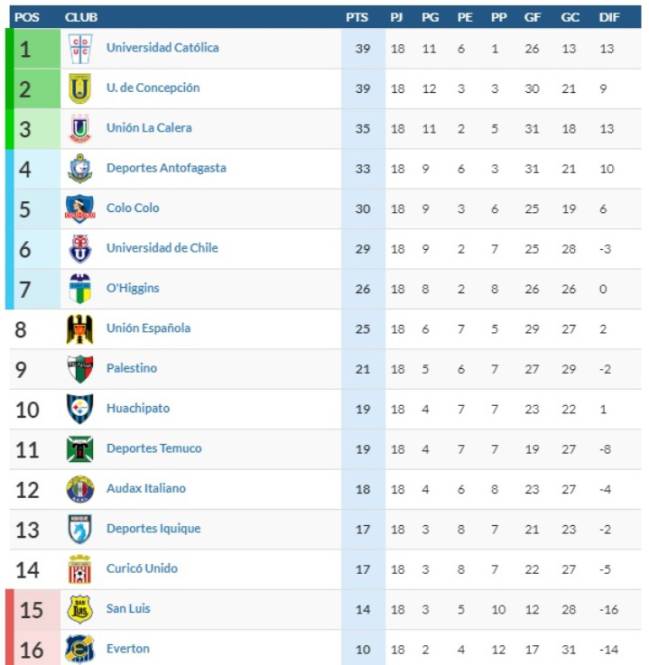Viewport: 649px width, 665px height.
Task: Click the U. de Concepción club crest
Action: [x=80, y=89]
